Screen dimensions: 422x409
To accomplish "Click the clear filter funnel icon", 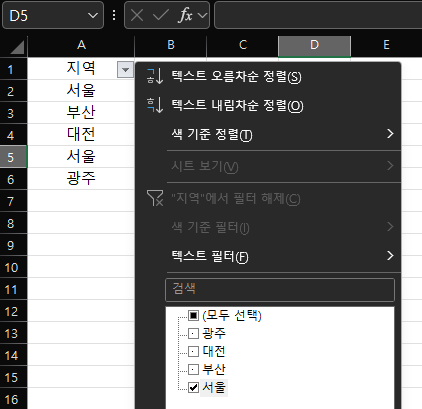I will coord(155,198).
